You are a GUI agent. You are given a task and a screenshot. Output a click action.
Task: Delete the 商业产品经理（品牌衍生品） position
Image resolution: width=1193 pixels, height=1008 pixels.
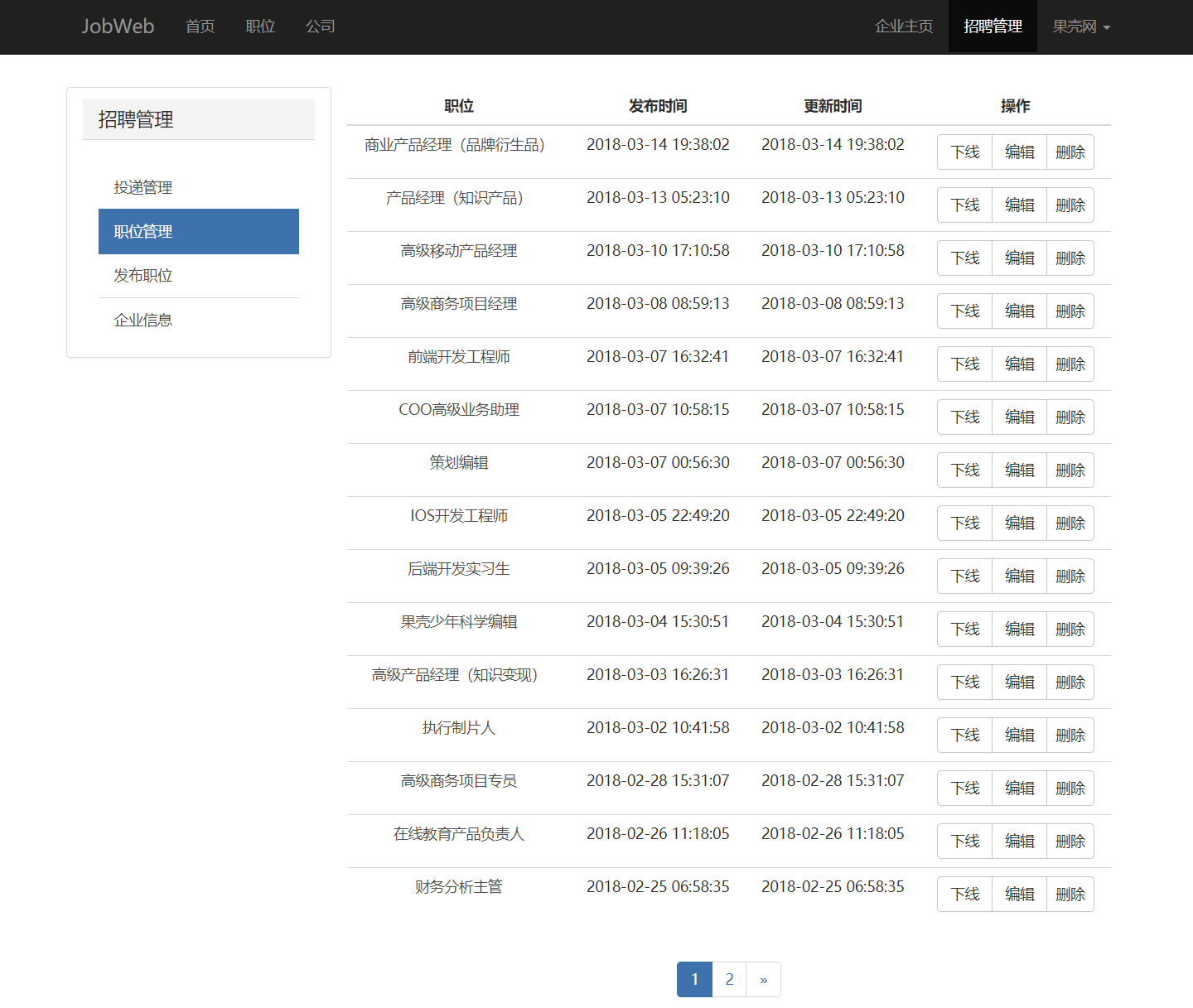[1070, 152]
